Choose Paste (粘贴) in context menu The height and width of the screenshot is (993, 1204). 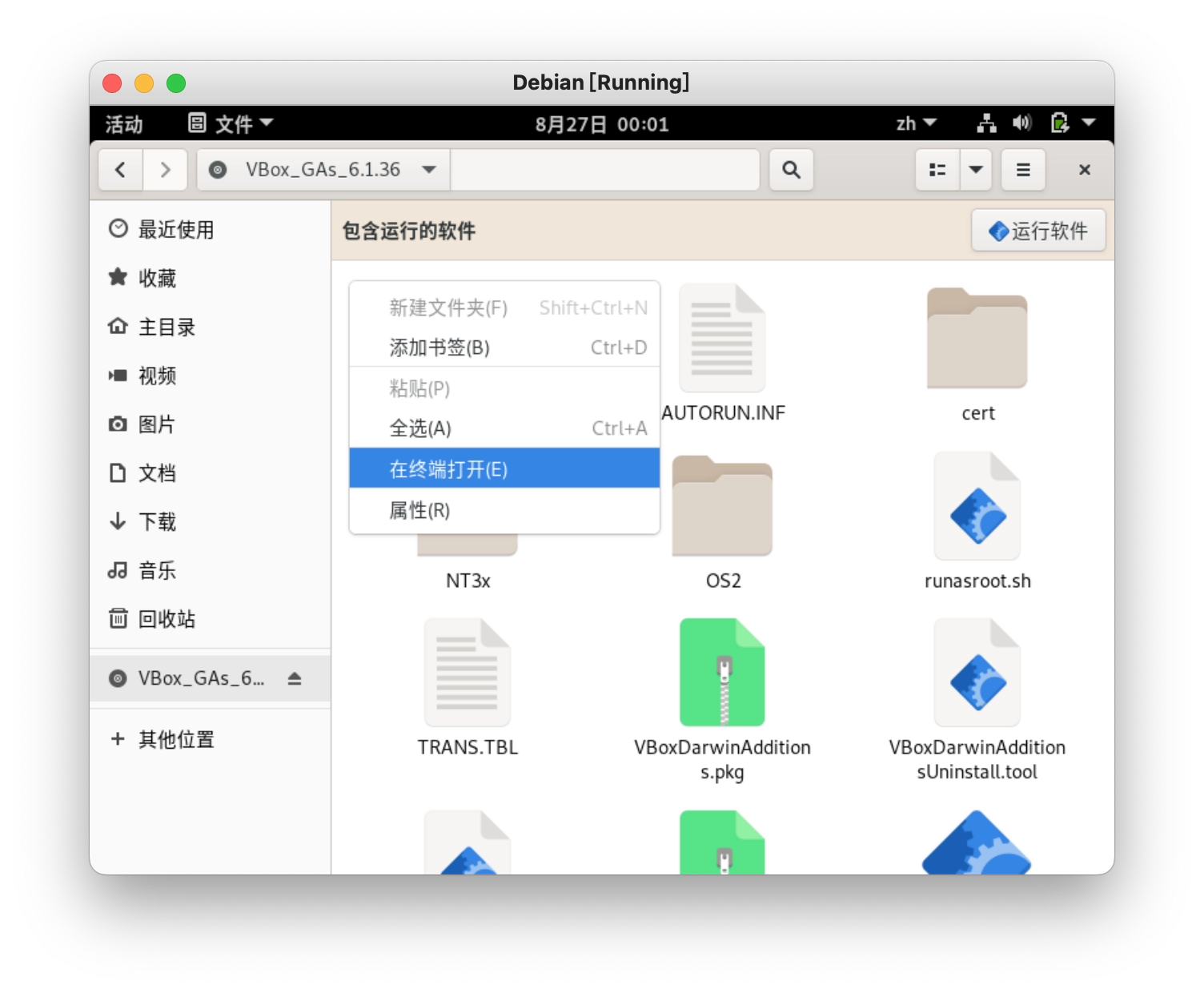[x=504, y=388]
